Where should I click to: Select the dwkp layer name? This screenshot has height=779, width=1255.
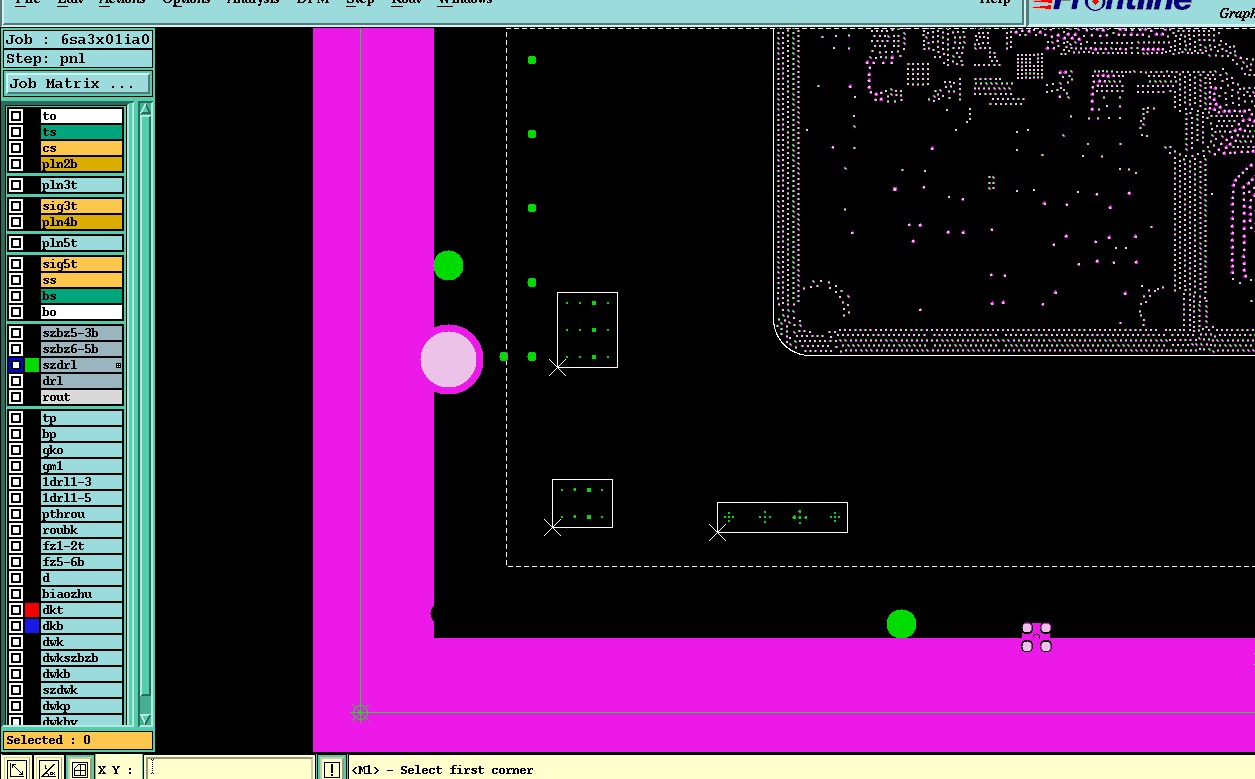[x=82, y=706]
